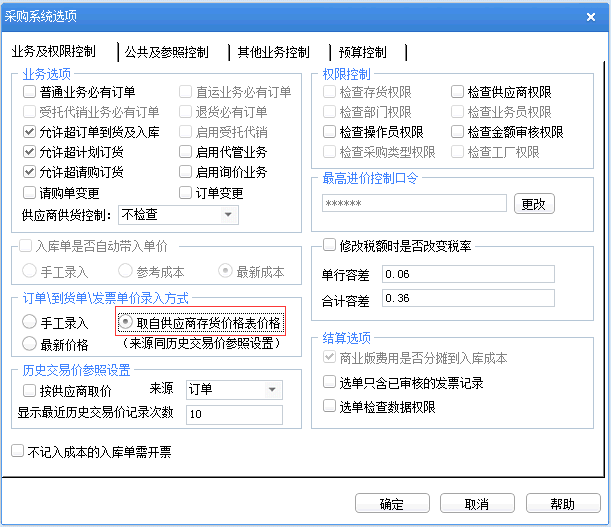The height and width of the screenshot is (527, 611).
Task: Click the 更改 password button
Action: coord(534,203)
